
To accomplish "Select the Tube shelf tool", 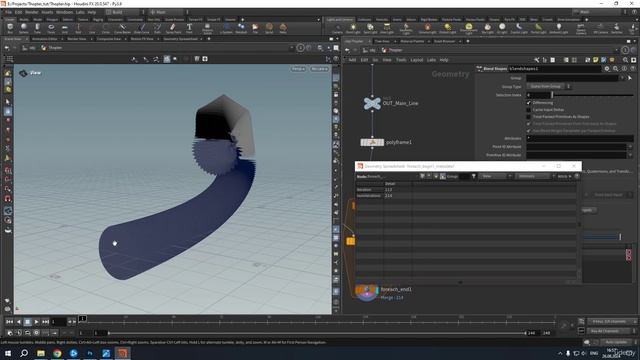I will (37, 28).
